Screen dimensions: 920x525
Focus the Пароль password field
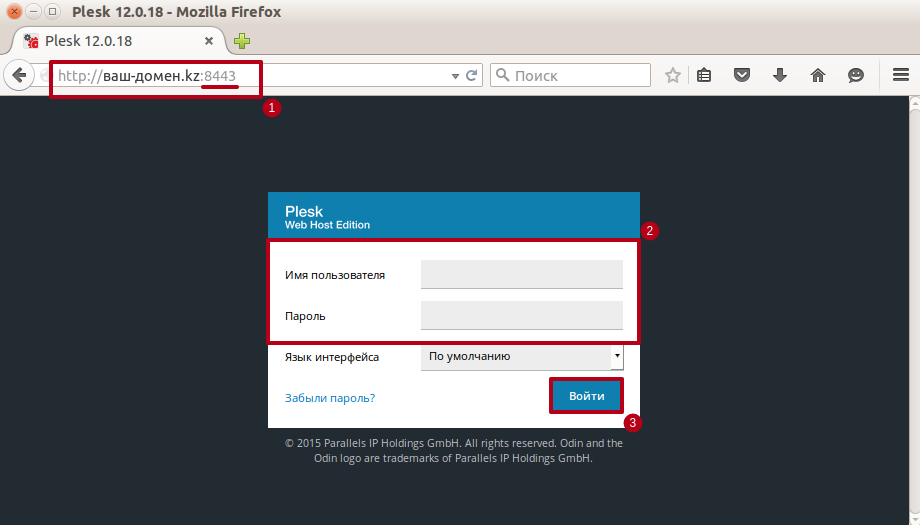point(522,316)
